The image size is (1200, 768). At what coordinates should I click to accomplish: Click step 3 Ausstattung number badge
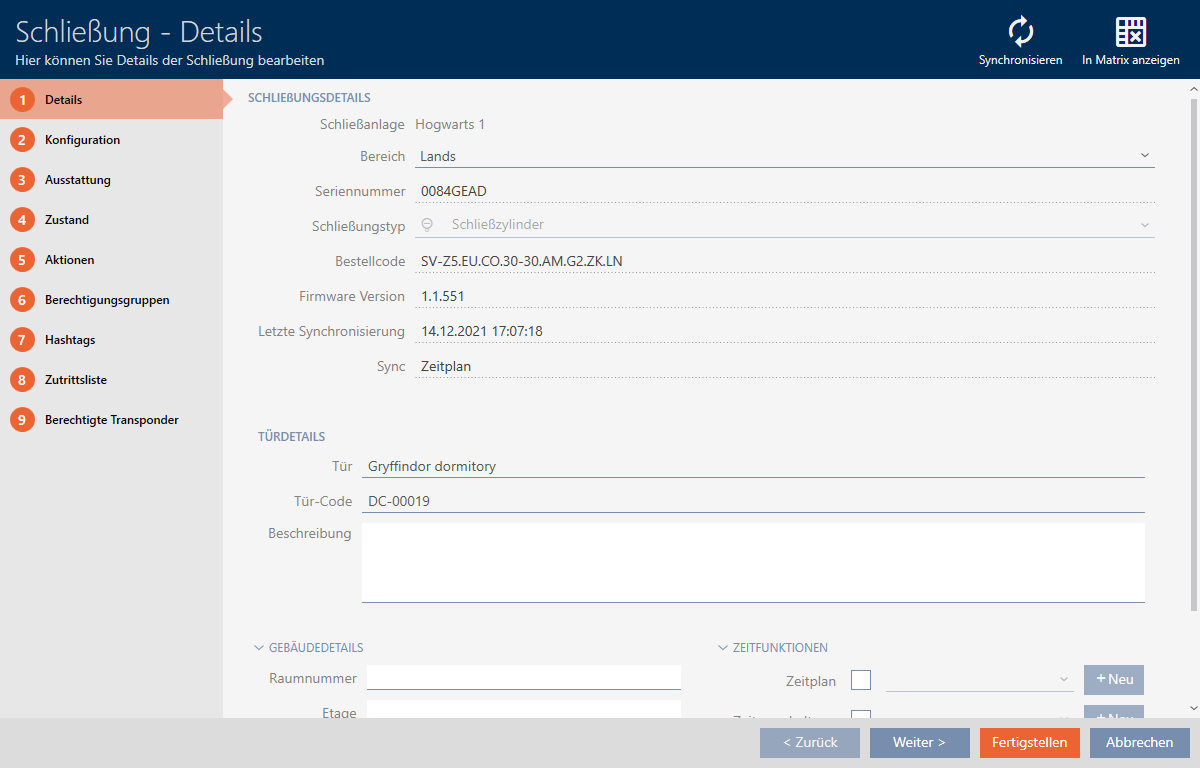pyautogui.click(x=22, y=180)
